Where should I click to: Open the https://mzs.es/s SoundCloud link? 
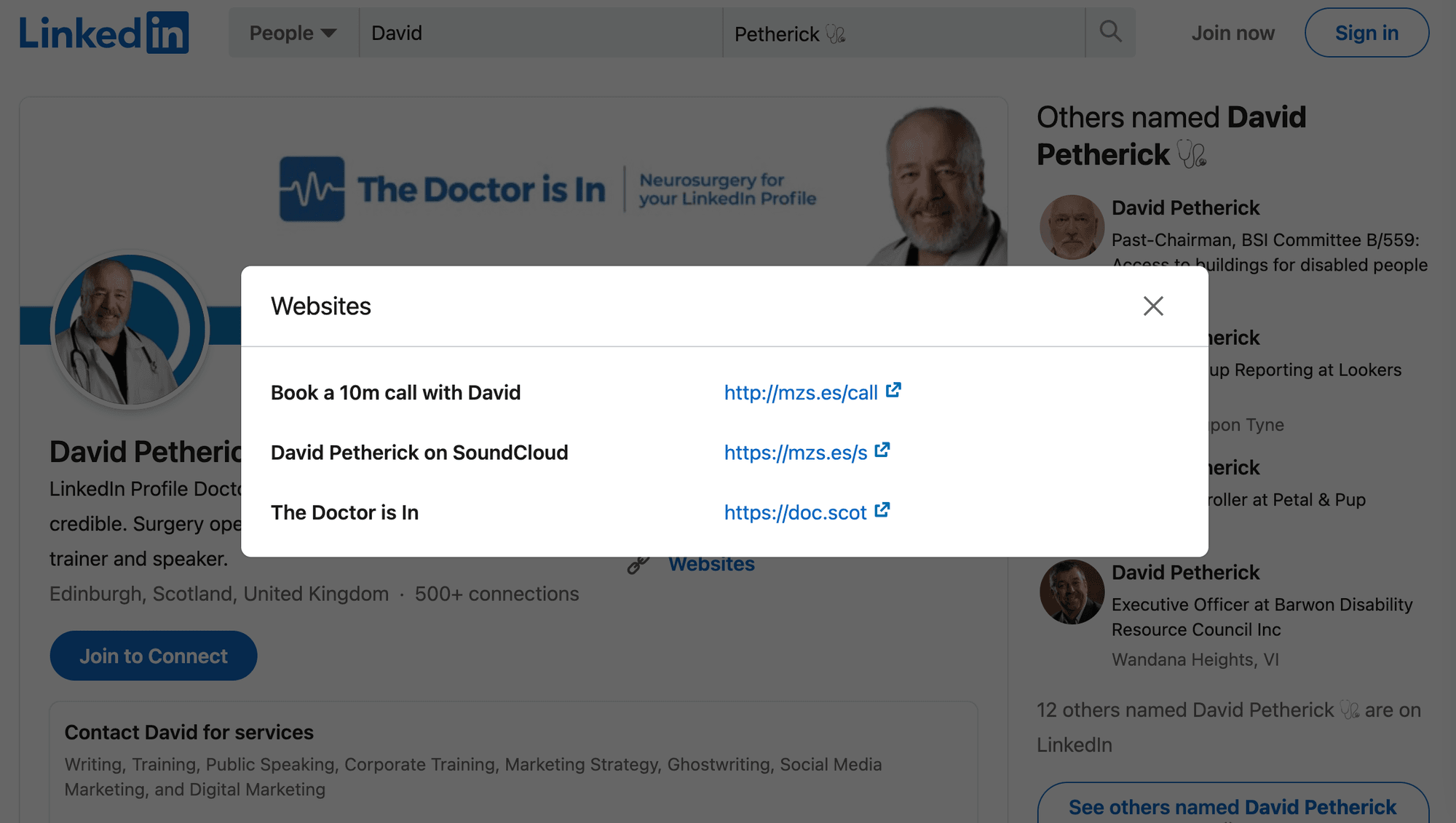[796, 453]
